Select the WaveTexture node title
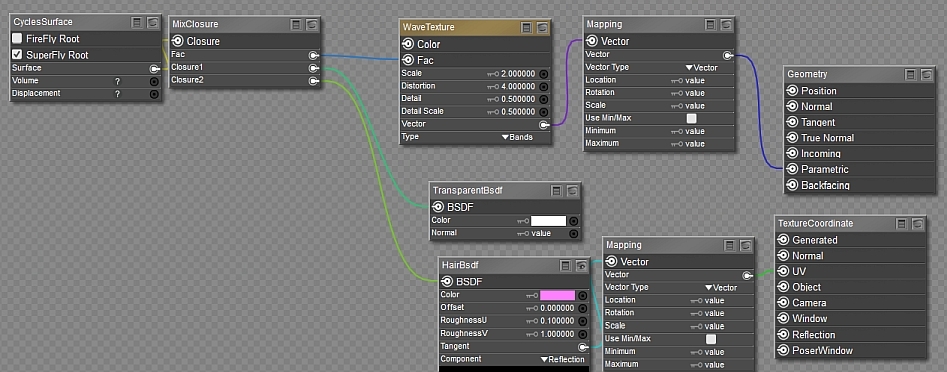Screen dimensions: 947x372 pos(428,27)
